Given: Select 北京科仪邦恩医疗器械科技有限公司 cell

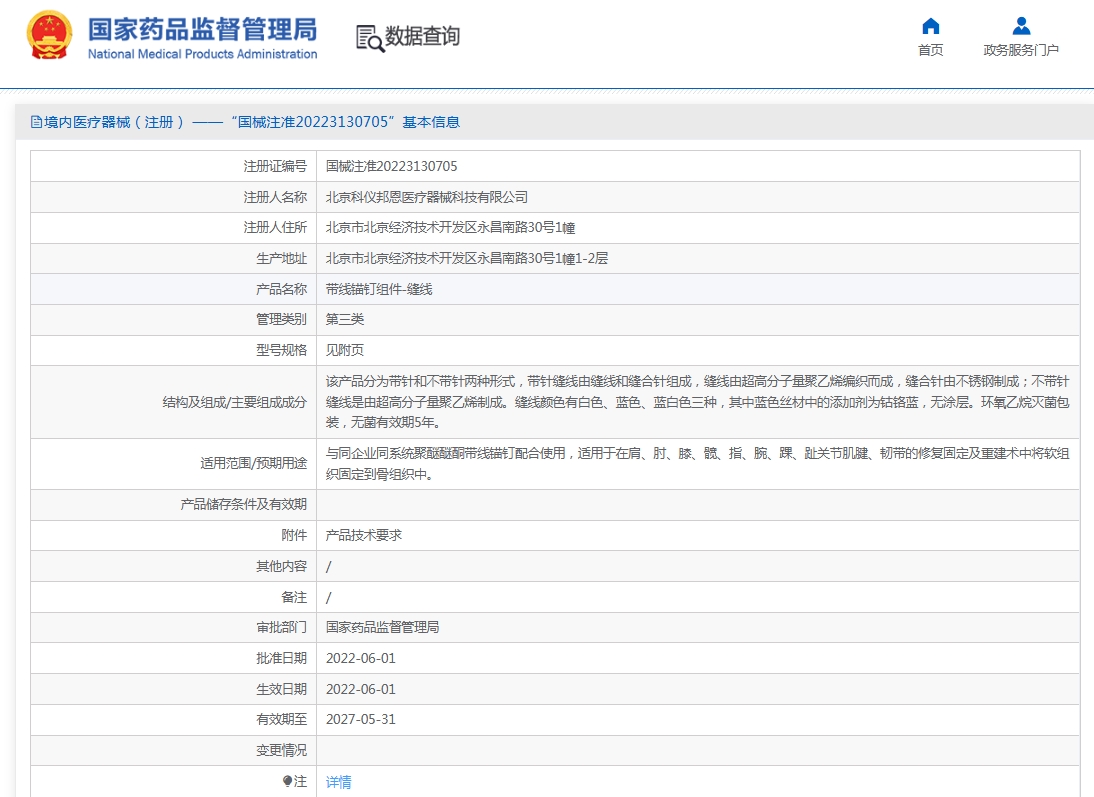Looking at the screenshot, I should [x=426, y=197].
